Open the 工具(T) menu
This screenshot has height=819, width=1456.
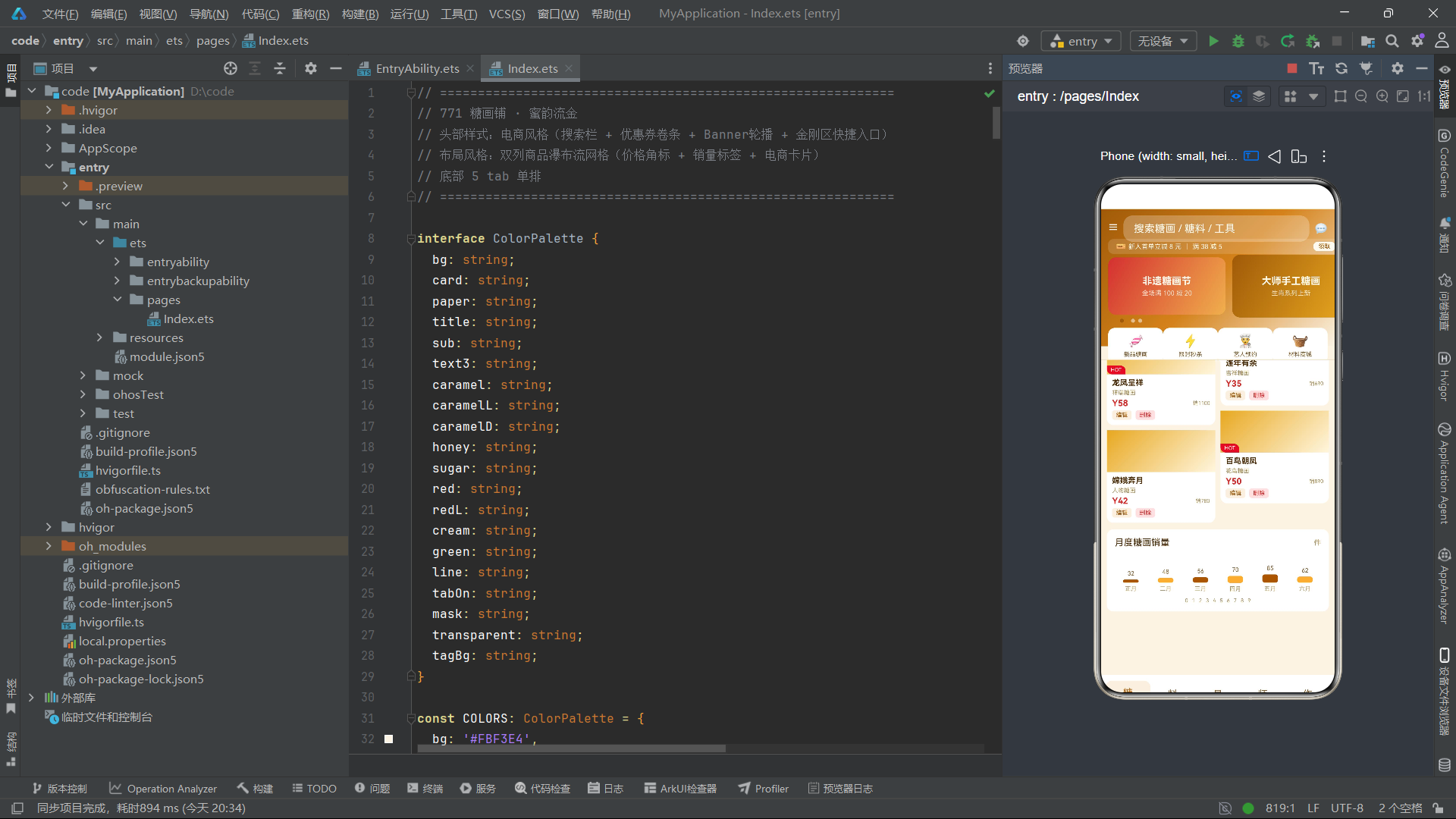coord(459,14)
